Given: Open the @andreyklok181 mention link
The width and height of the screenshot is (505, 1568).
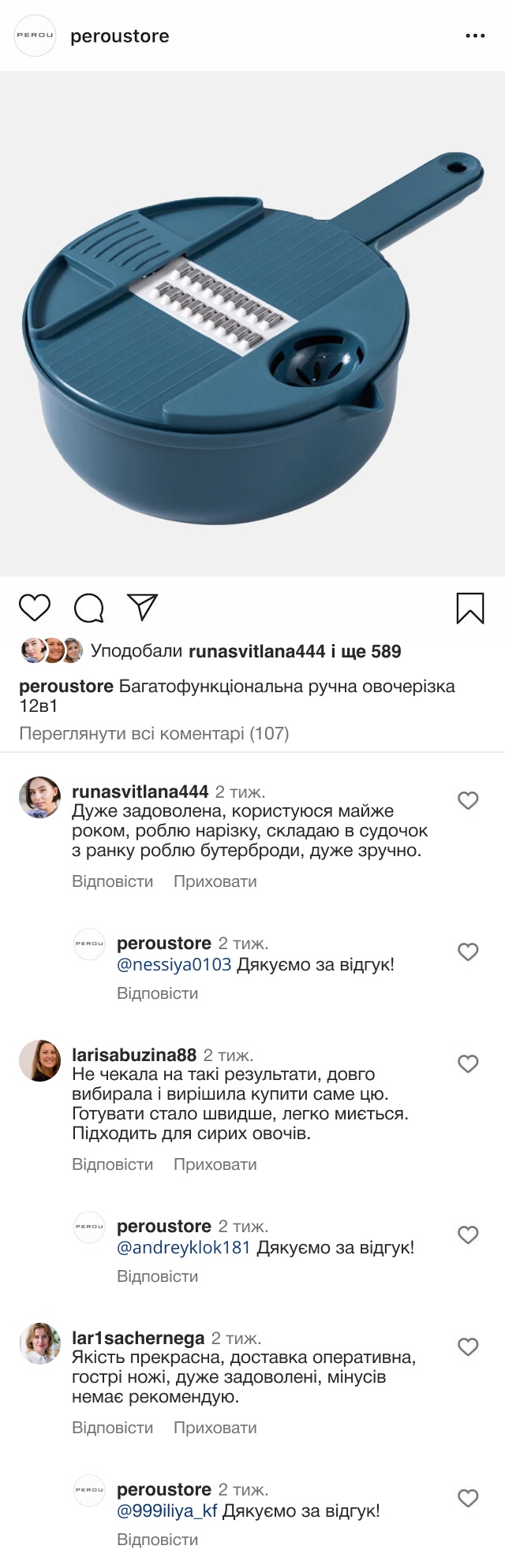Looking at the screenshot, I should click(x=183, y=1248).
